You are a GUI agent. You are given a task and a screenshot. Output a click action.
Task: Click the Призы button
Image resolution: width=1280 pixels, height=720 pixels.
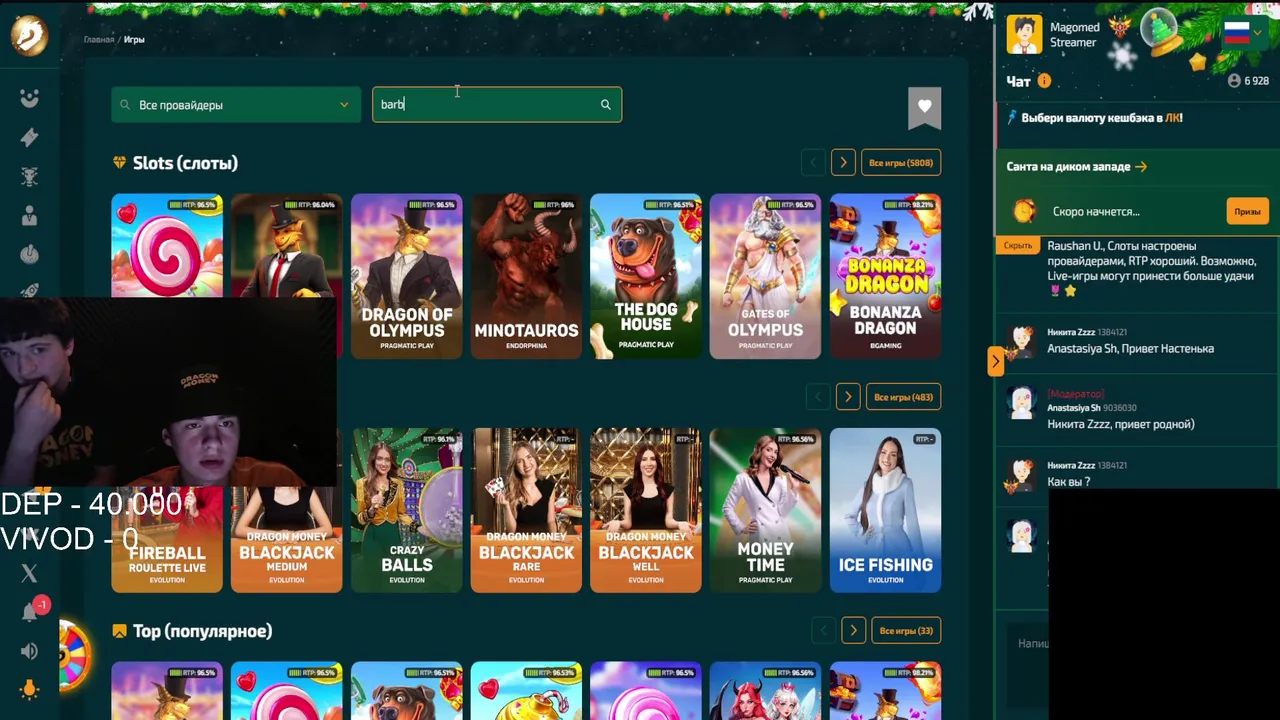[1247, 211]
